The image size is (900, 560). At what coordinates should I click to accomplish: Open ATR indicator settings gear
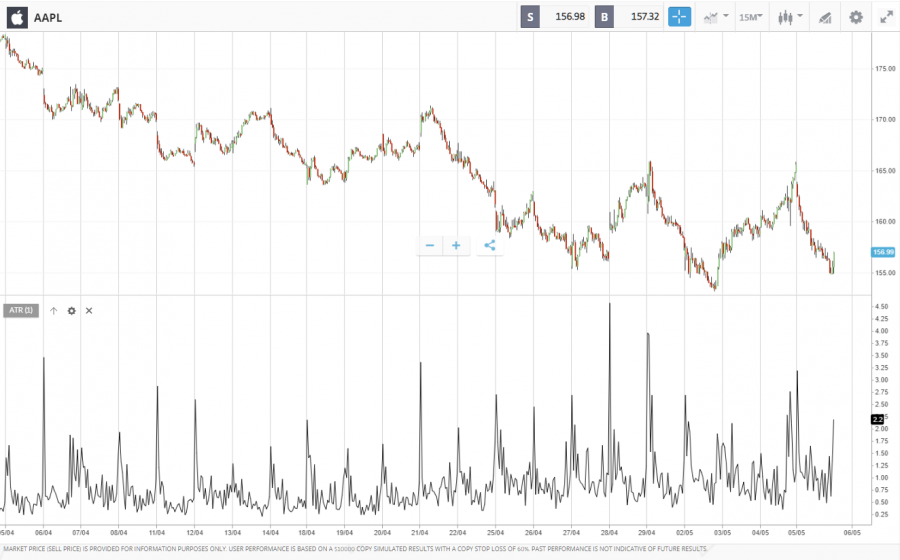click(x=71, y=310)
